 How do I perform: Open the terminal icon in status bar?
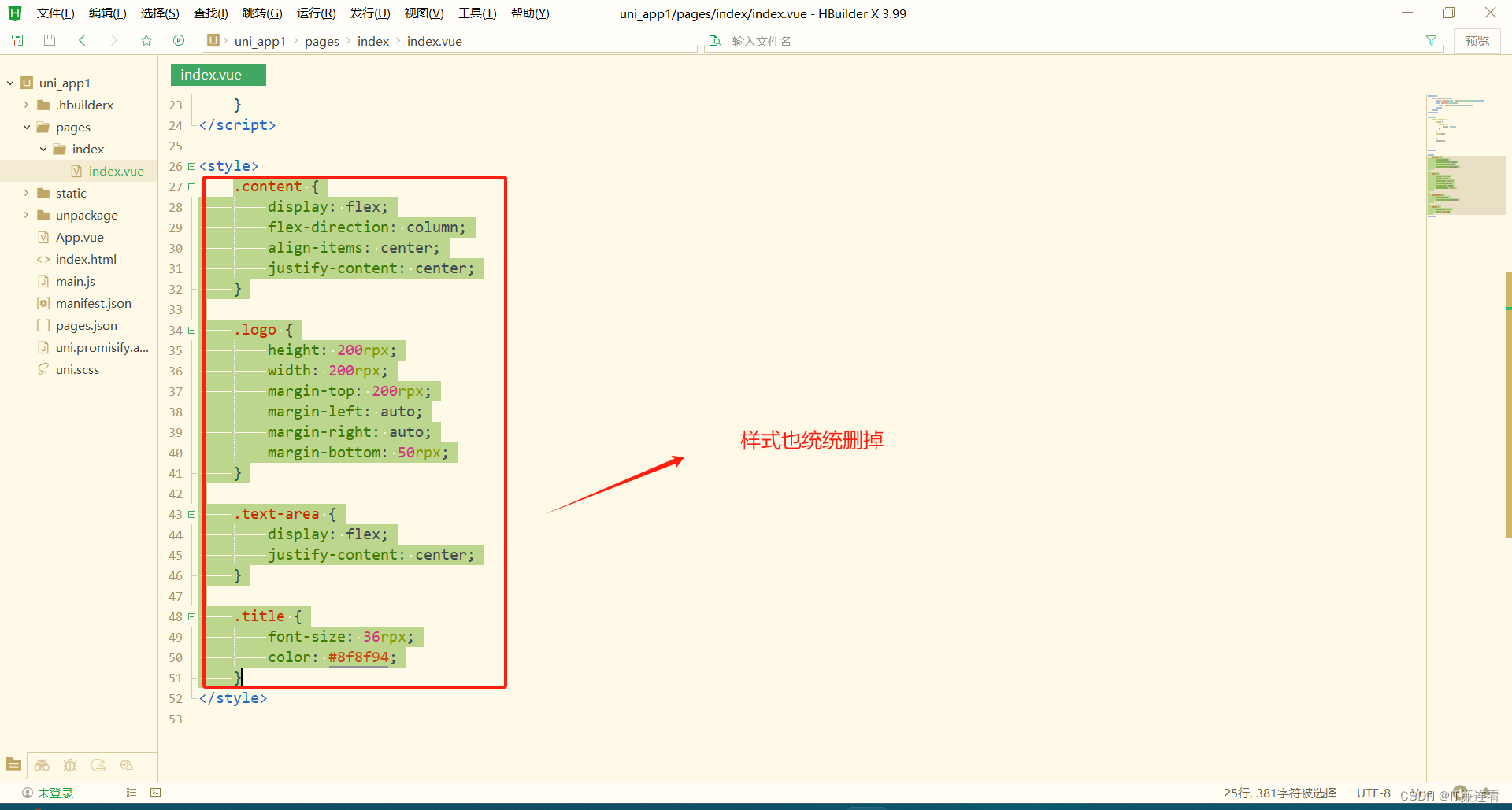click(156, 793)
